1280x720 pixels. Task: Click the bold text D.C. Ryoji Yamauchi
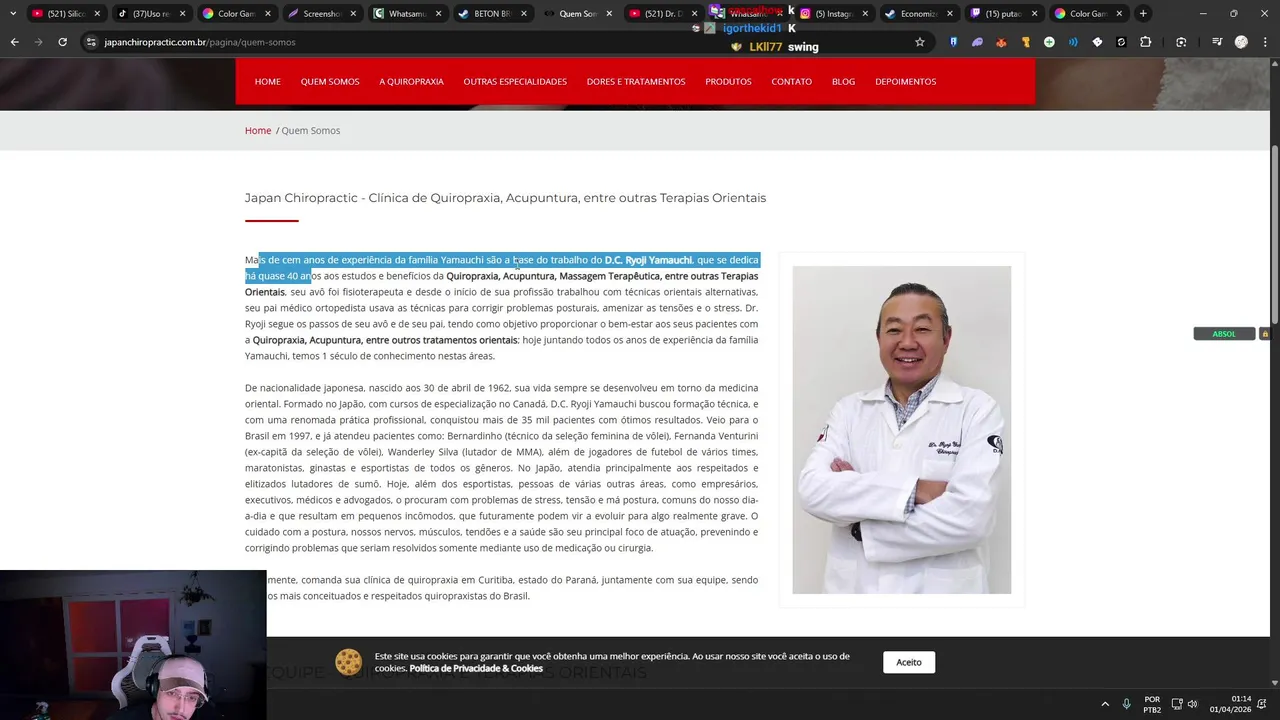pyautogui.click(x=648, y=260)
